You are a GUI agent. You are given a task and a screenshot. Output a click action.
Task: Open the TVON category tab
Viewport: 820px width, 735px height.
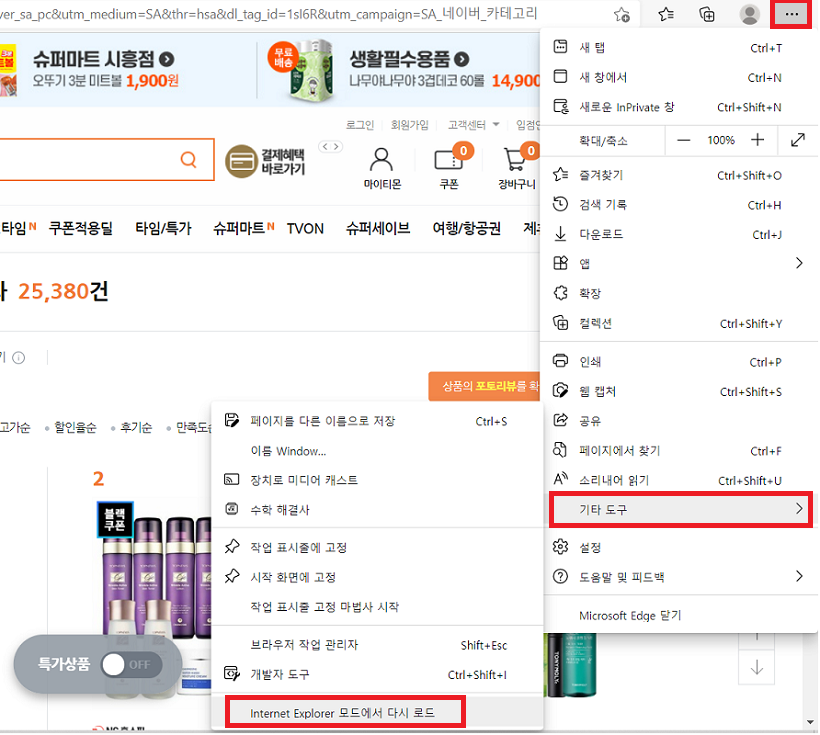[x=305, y=229]
